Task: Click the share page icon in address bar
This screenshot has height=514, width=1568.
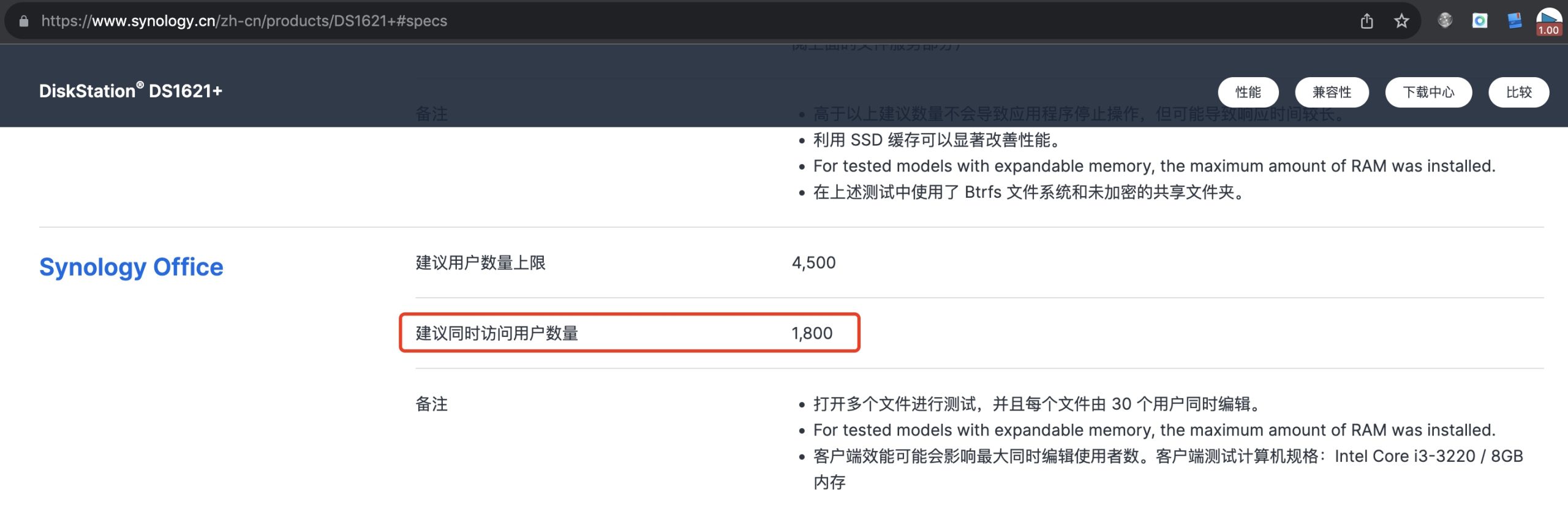Action: click(x=1366, y=21)
